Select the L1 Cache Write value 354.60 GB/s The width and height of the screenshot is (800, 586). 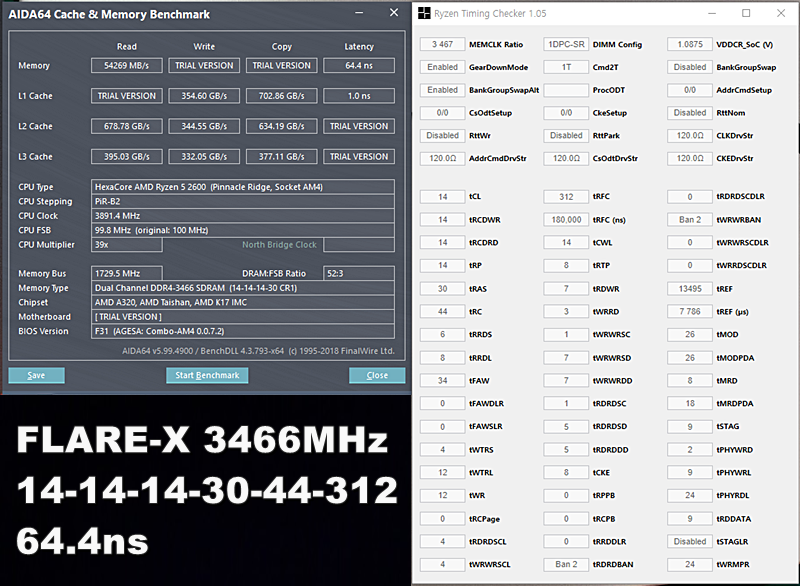click(204, 96)
